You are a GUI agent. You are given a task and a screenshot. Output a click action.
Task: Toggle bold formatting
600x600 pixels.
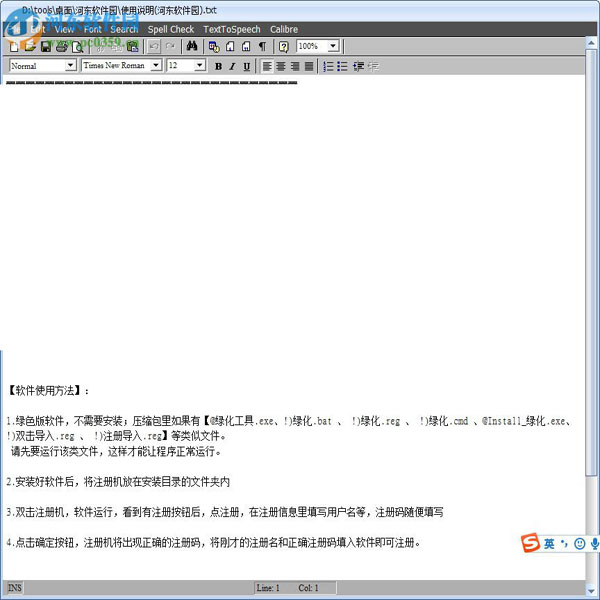tap(218, 67)
